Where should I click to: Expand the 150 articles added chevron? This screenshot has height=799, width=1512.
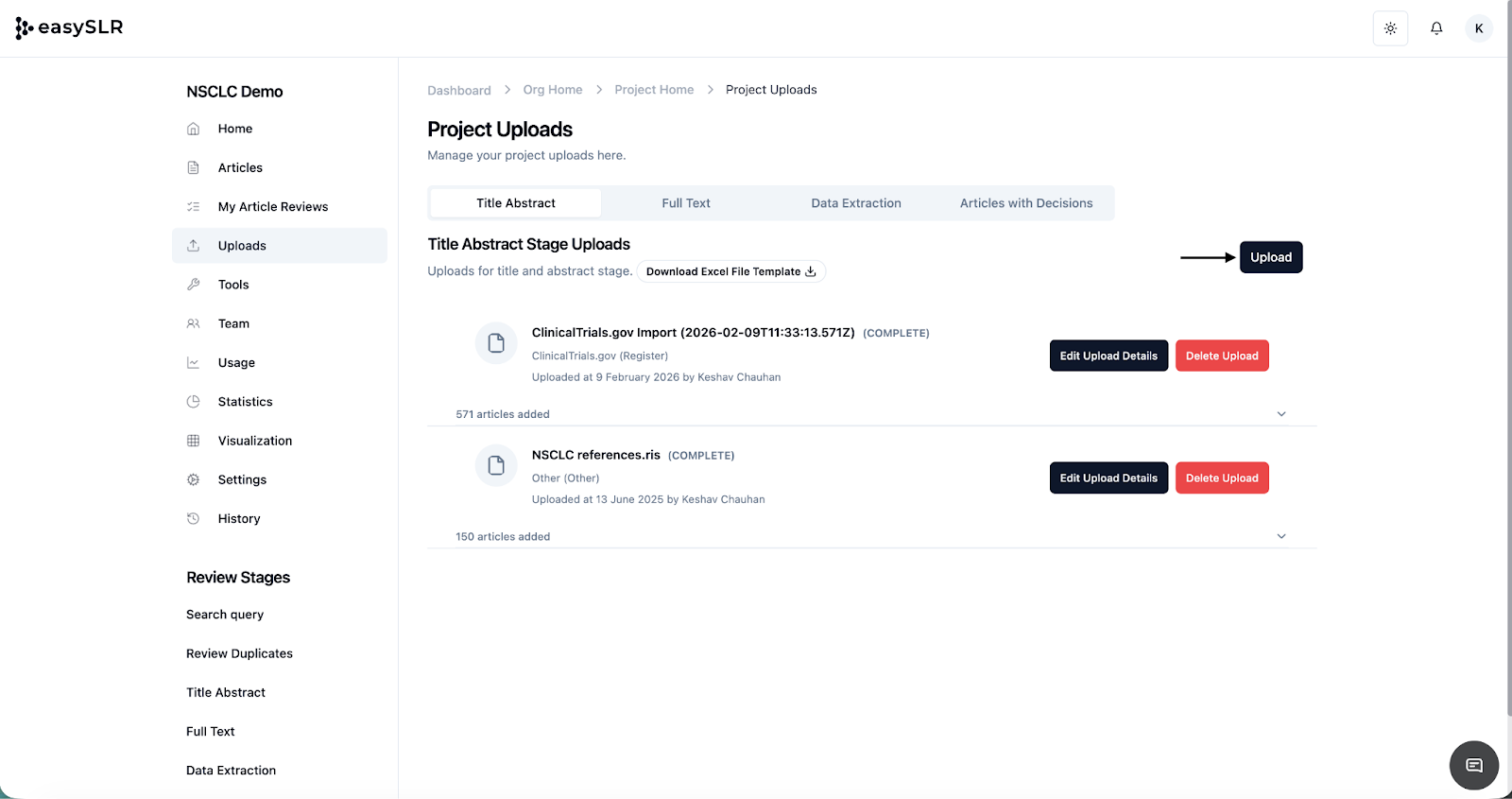[1281, 536]
